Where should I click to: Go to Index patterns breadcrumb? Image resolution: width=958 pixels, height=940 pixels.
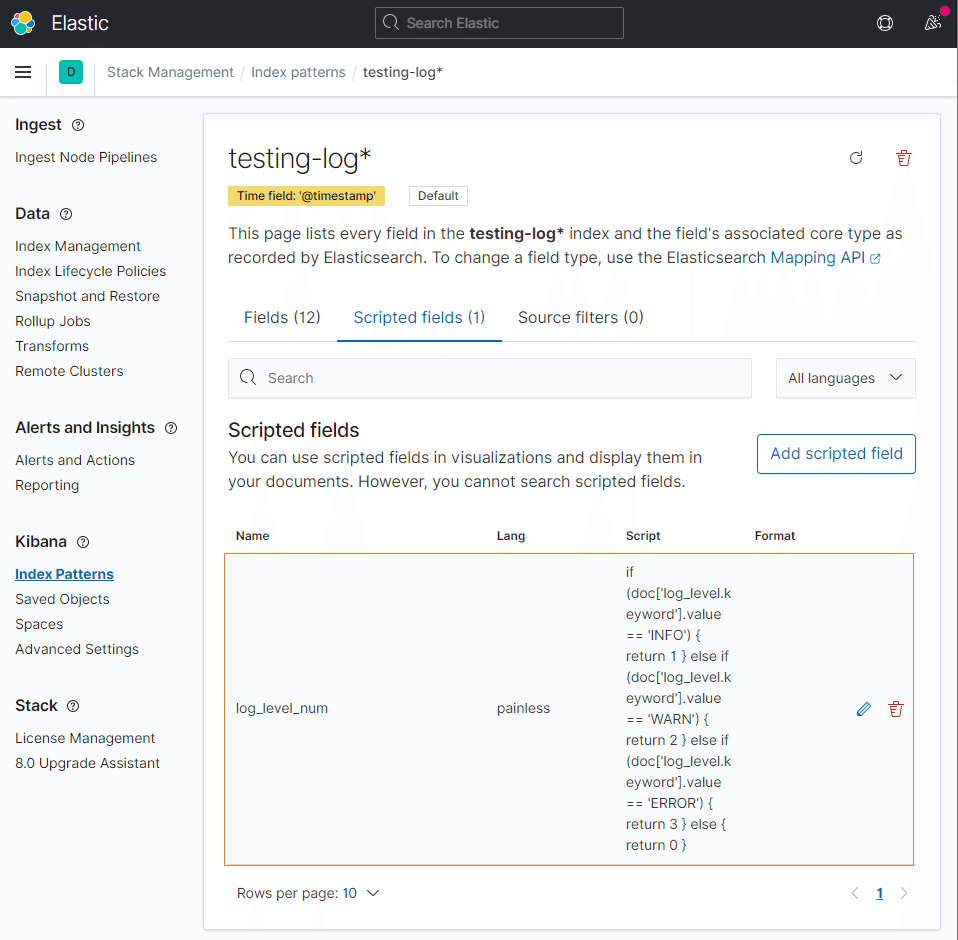298,72
